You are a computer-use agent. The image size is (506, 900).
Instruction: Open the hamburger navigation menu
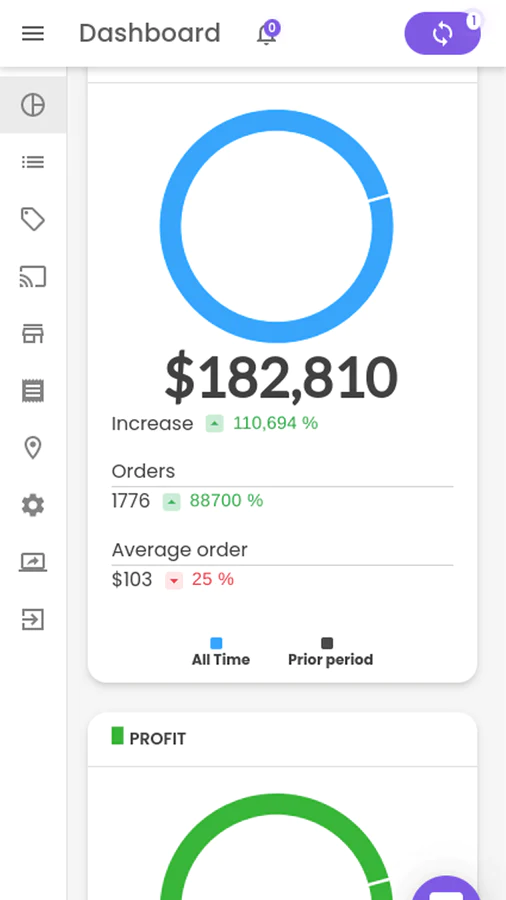coord(33,34)
